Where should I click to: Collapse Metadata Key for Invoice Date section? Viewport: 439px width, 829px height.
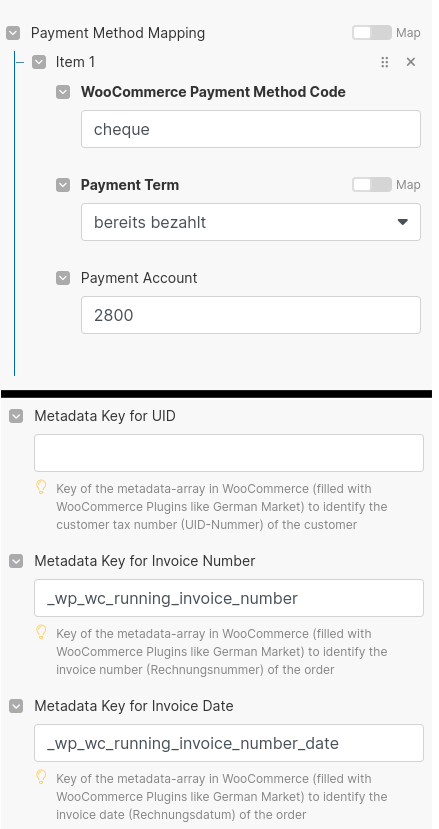(16, 706)
